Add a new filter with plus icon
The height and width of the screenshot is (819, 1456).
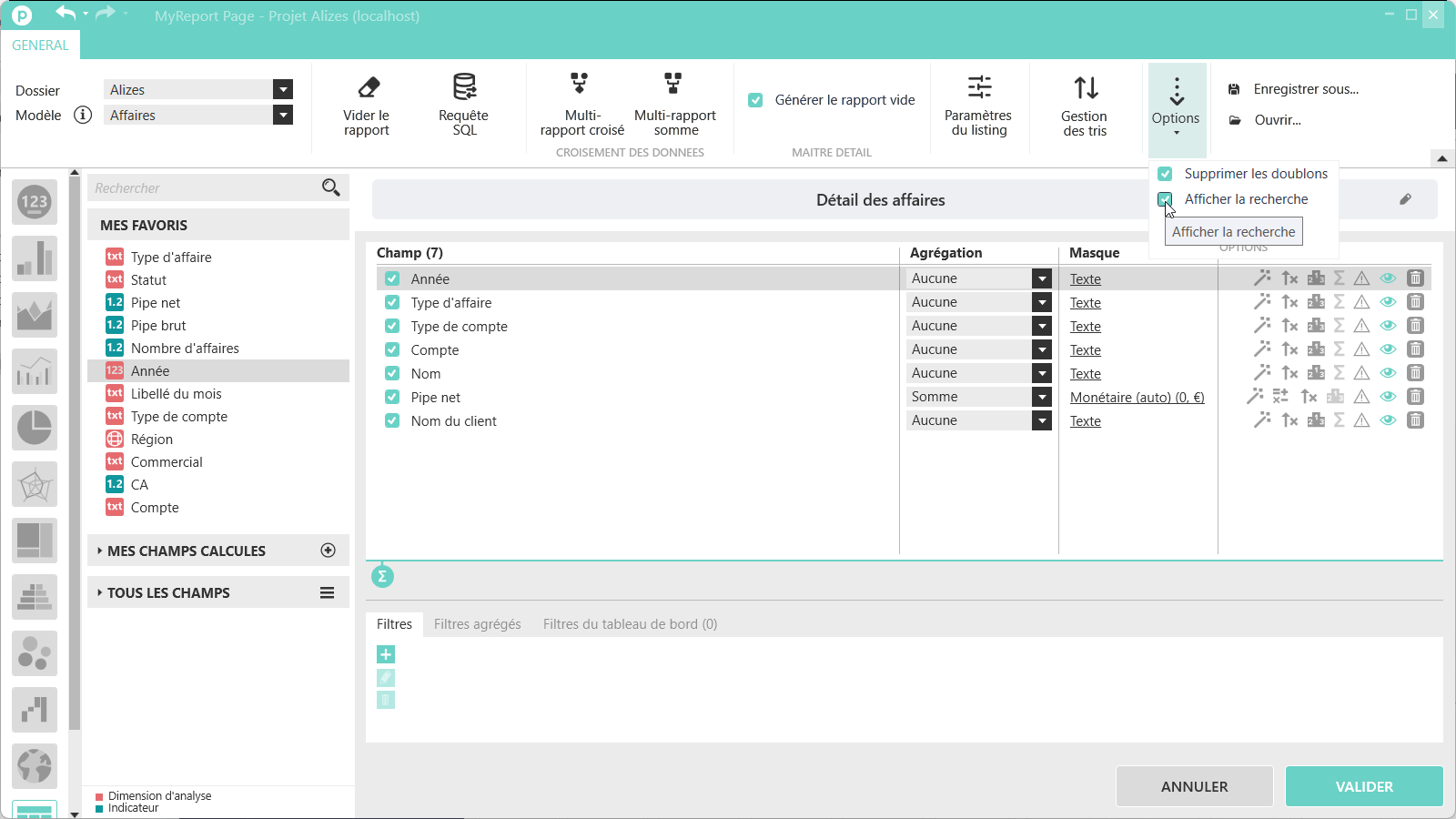[x=386, y=654]
